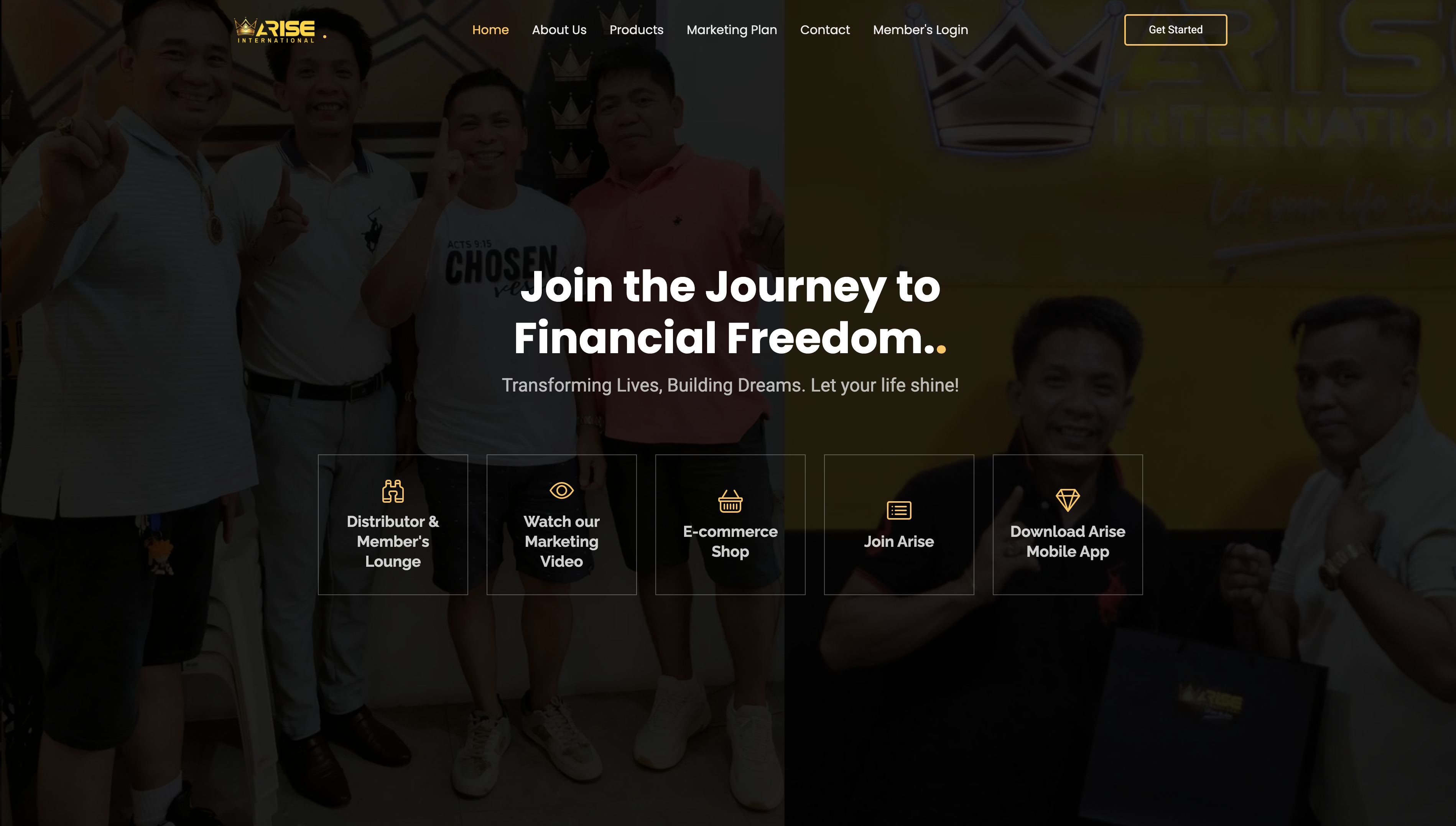The width and height of the screenshot is (1456, 826).
Task: Click the list form icon above Join Arise
Action: click(899, 510)
